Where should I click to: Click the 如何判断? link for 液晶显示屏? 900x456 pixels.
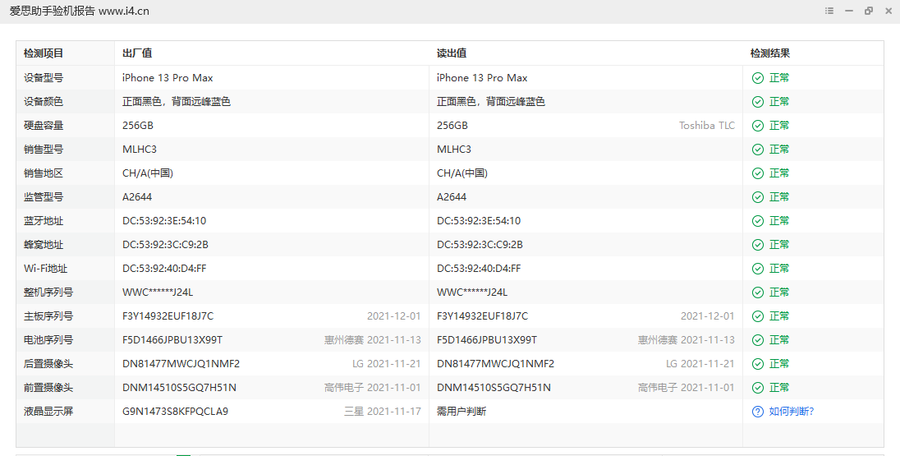792,411
